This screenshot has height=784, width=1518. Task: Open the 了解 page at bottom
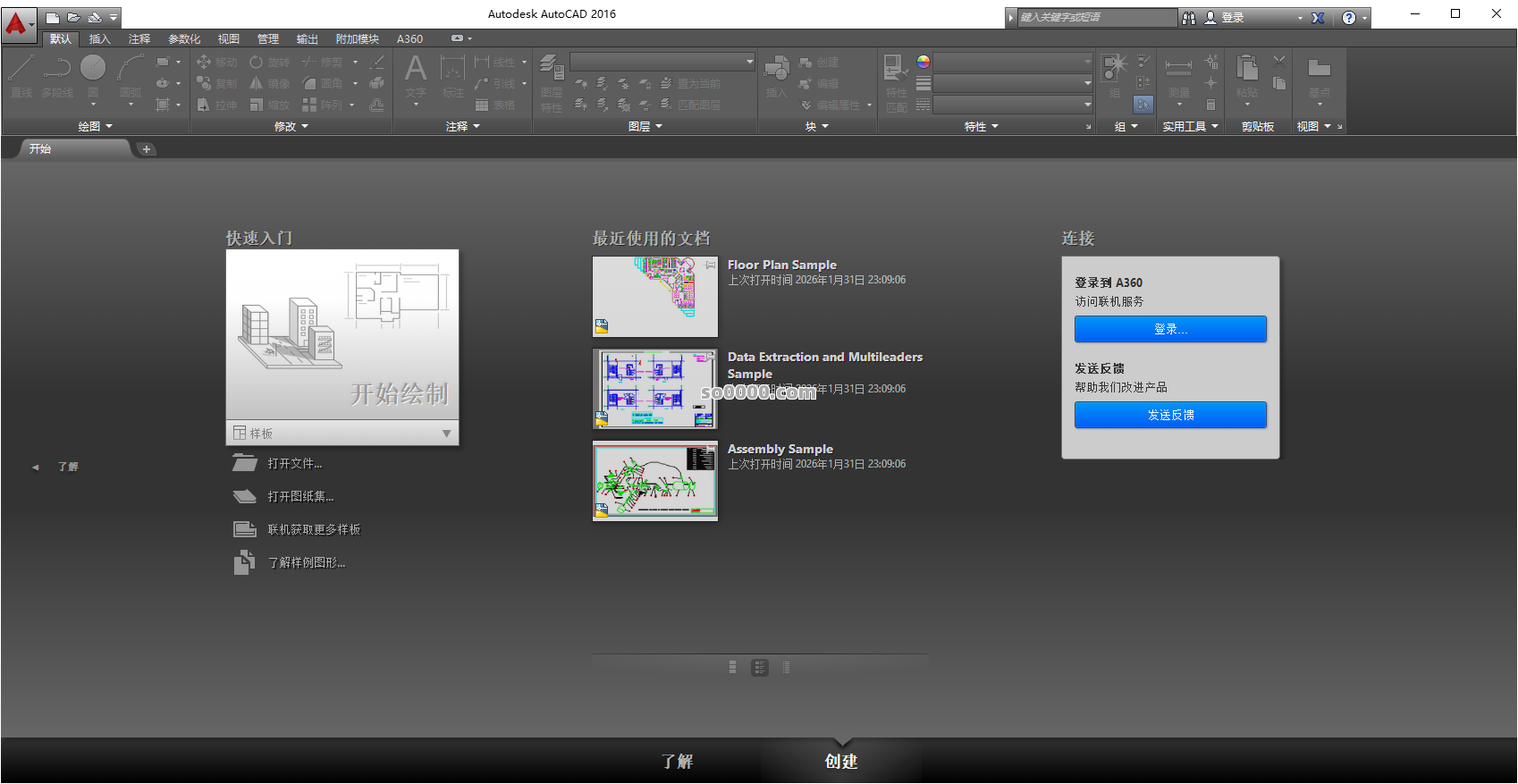[677, 762]
